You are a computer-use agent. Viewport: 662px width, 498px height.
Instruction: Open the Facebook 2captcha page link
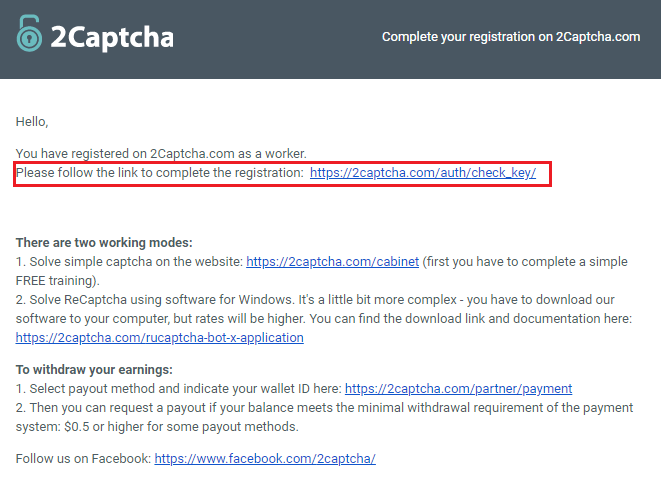point(265,459)
